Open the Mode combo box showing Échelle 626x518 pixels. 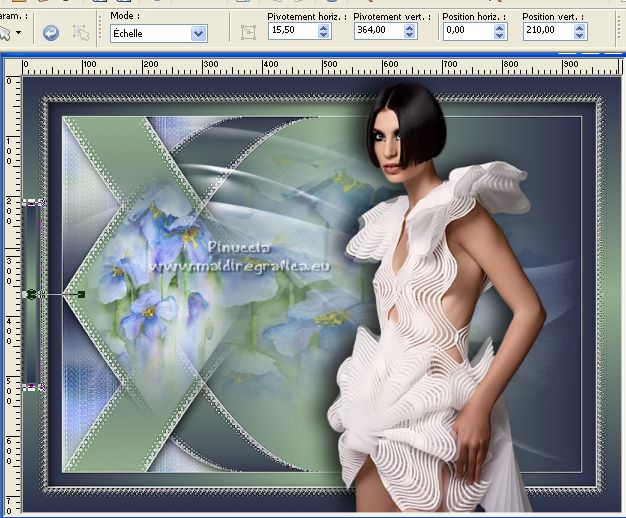click(158, 34)
